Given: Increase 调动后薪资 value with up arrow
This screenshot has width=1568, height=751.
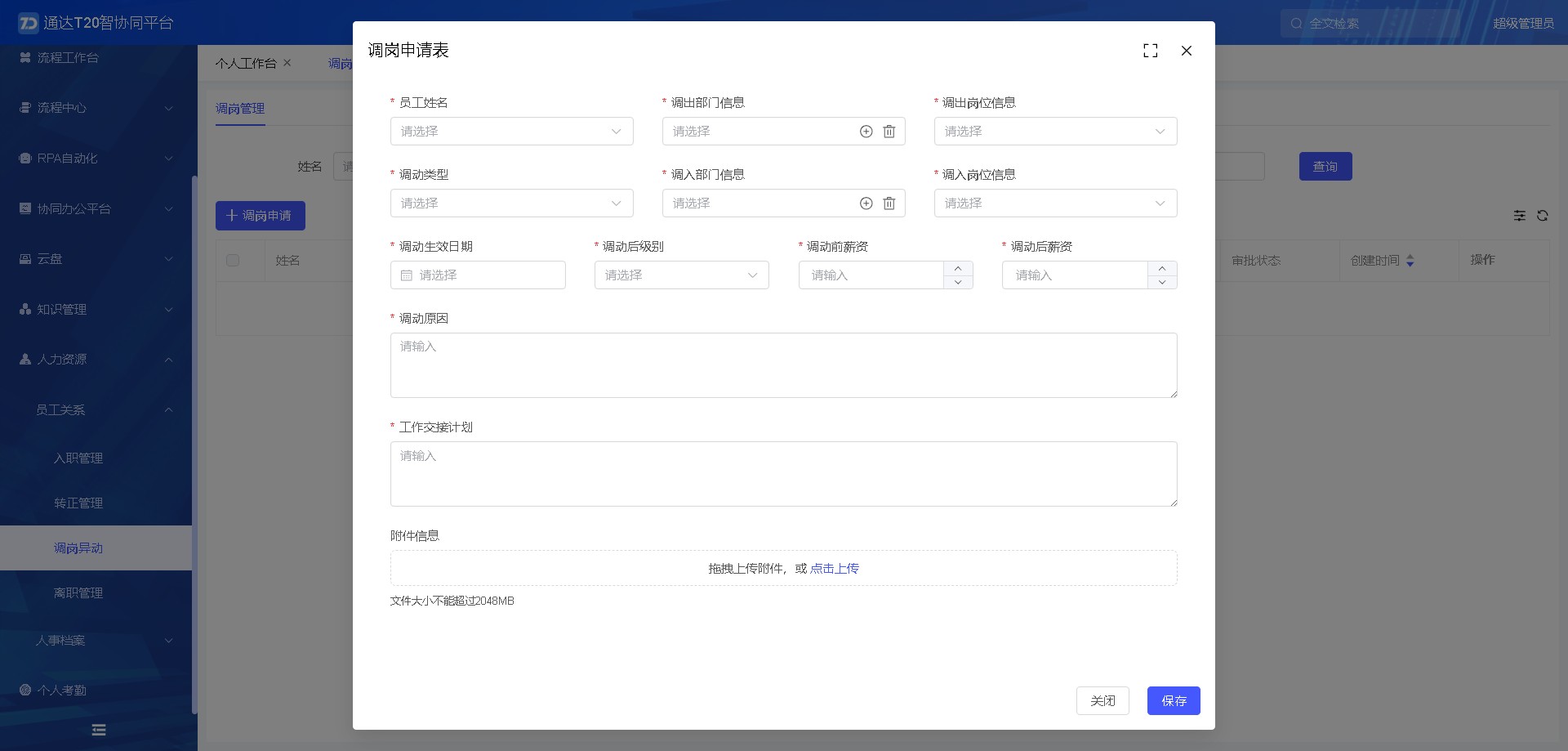Looking at the screenshot, I should pyautogui.click(x=1162, y=268).
